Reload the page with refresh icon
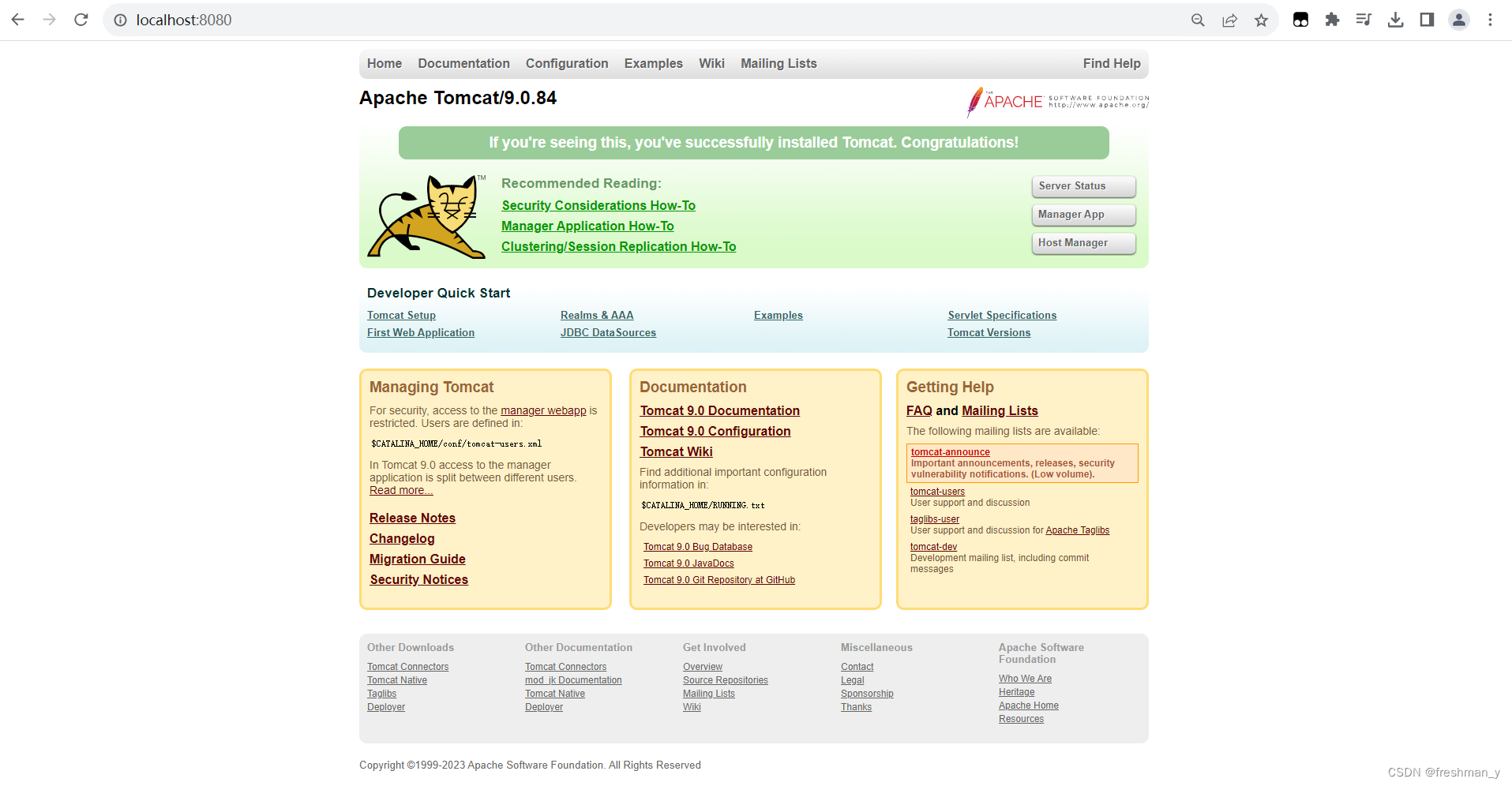1512x786 pixels. tap(81, 20)
